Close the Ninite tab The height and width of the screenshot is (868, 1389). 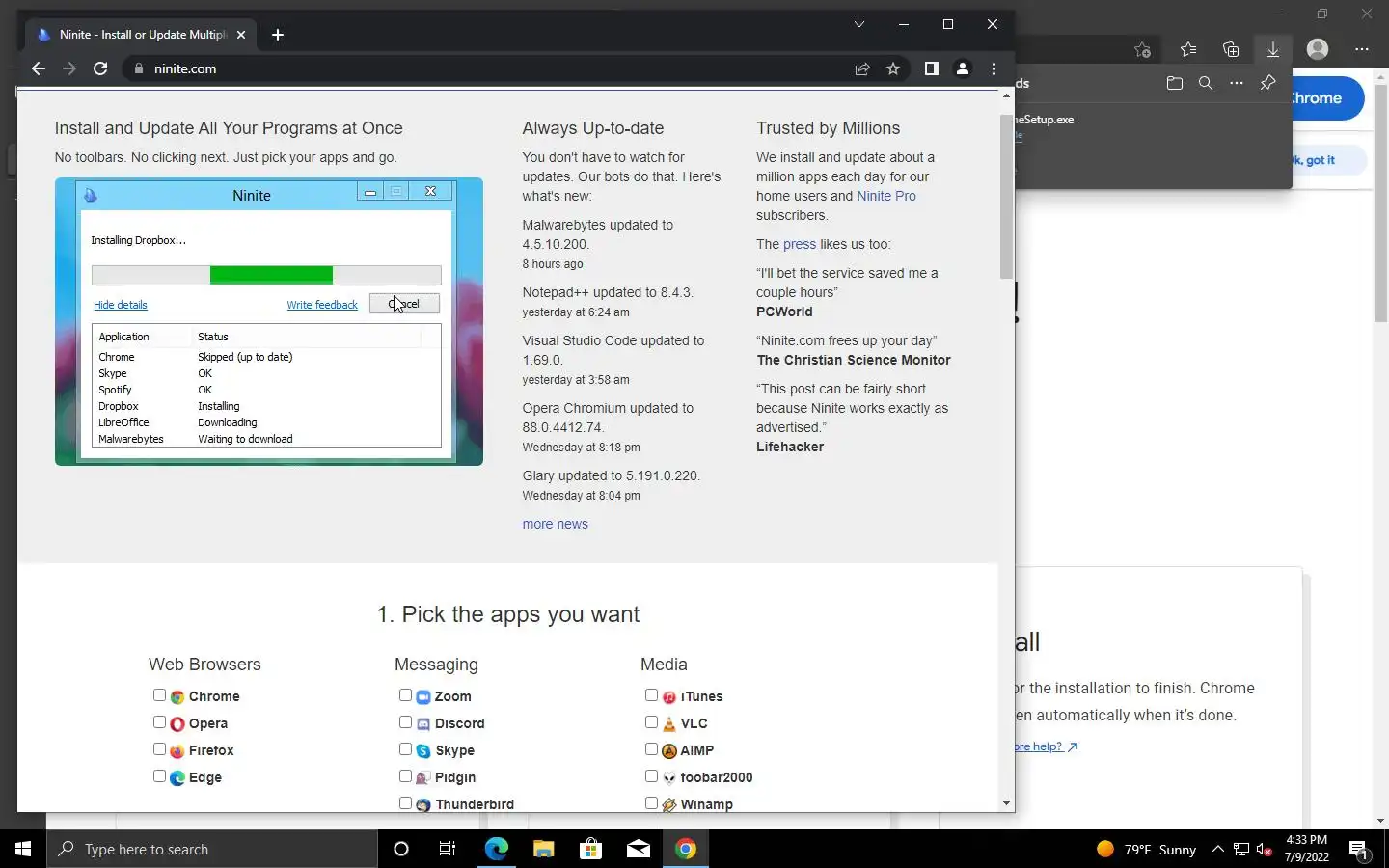pos(241,35)
